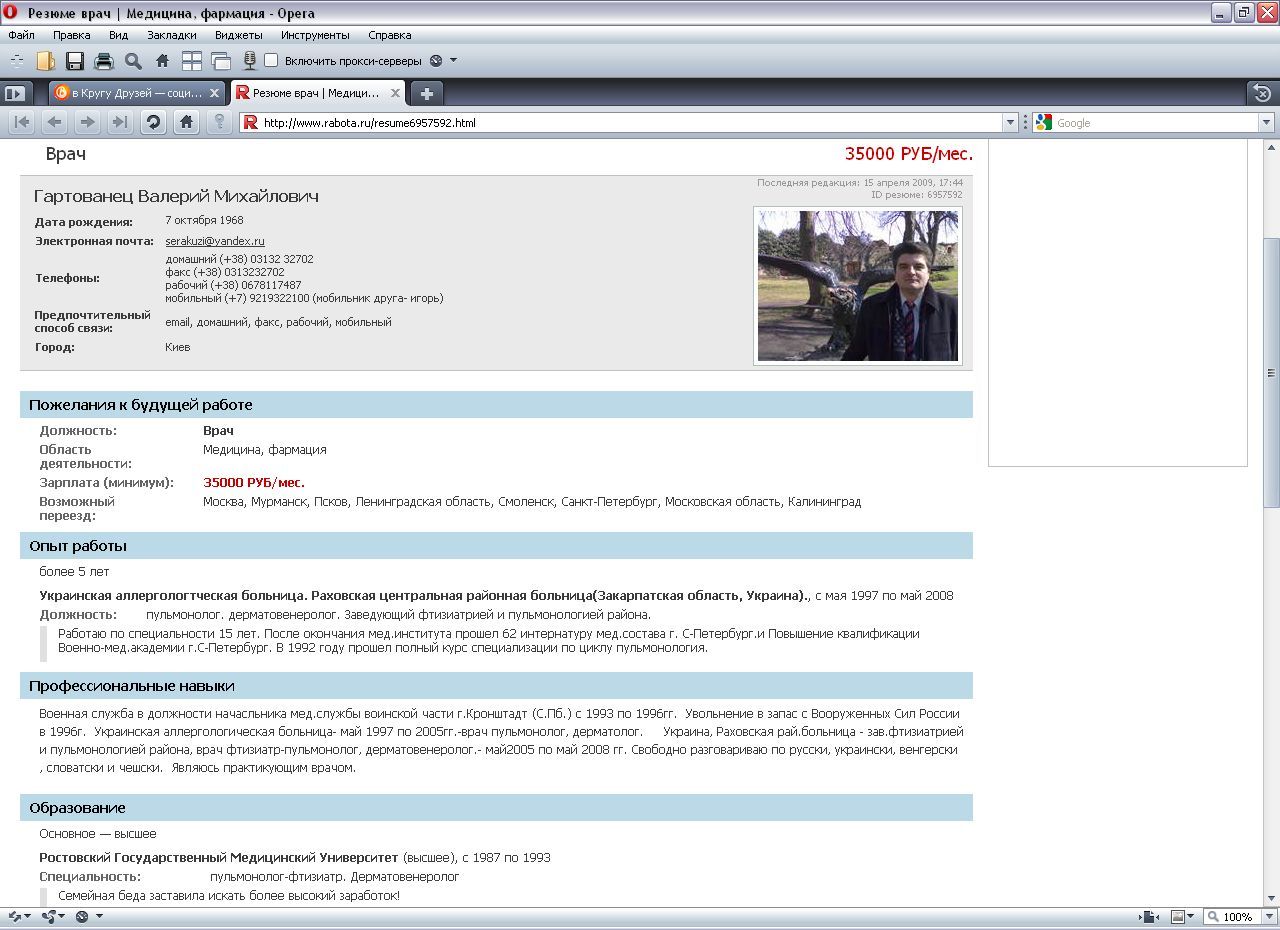Click the Cascade windows icon
The image size is (1280, 930).
[220, 61]
